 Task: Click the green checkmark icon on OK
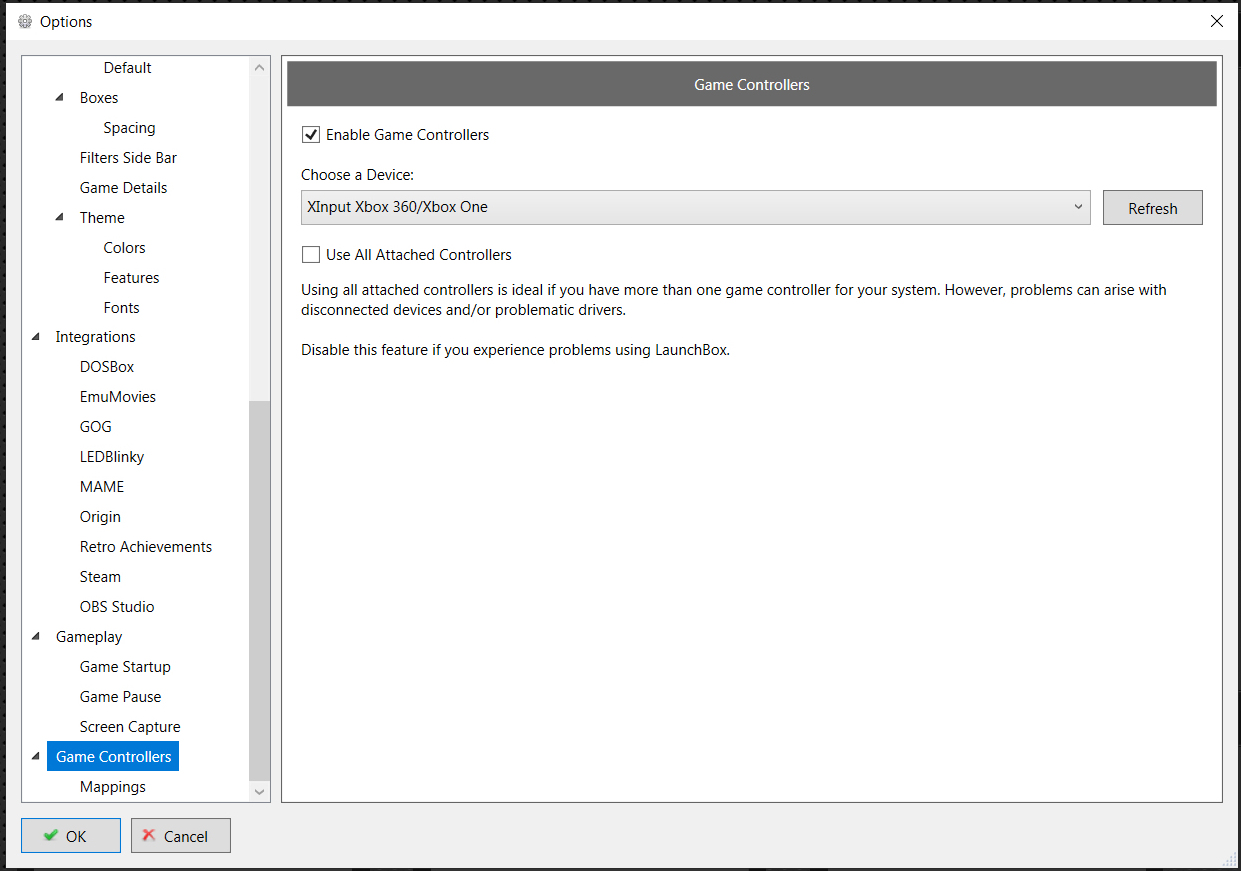[51, 835]
